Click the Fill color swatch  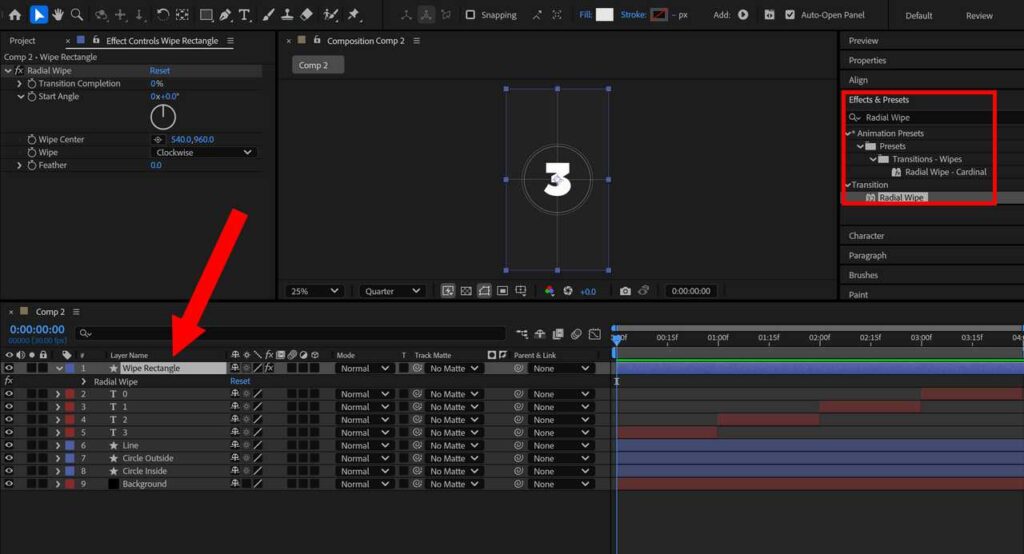[605, 14]
